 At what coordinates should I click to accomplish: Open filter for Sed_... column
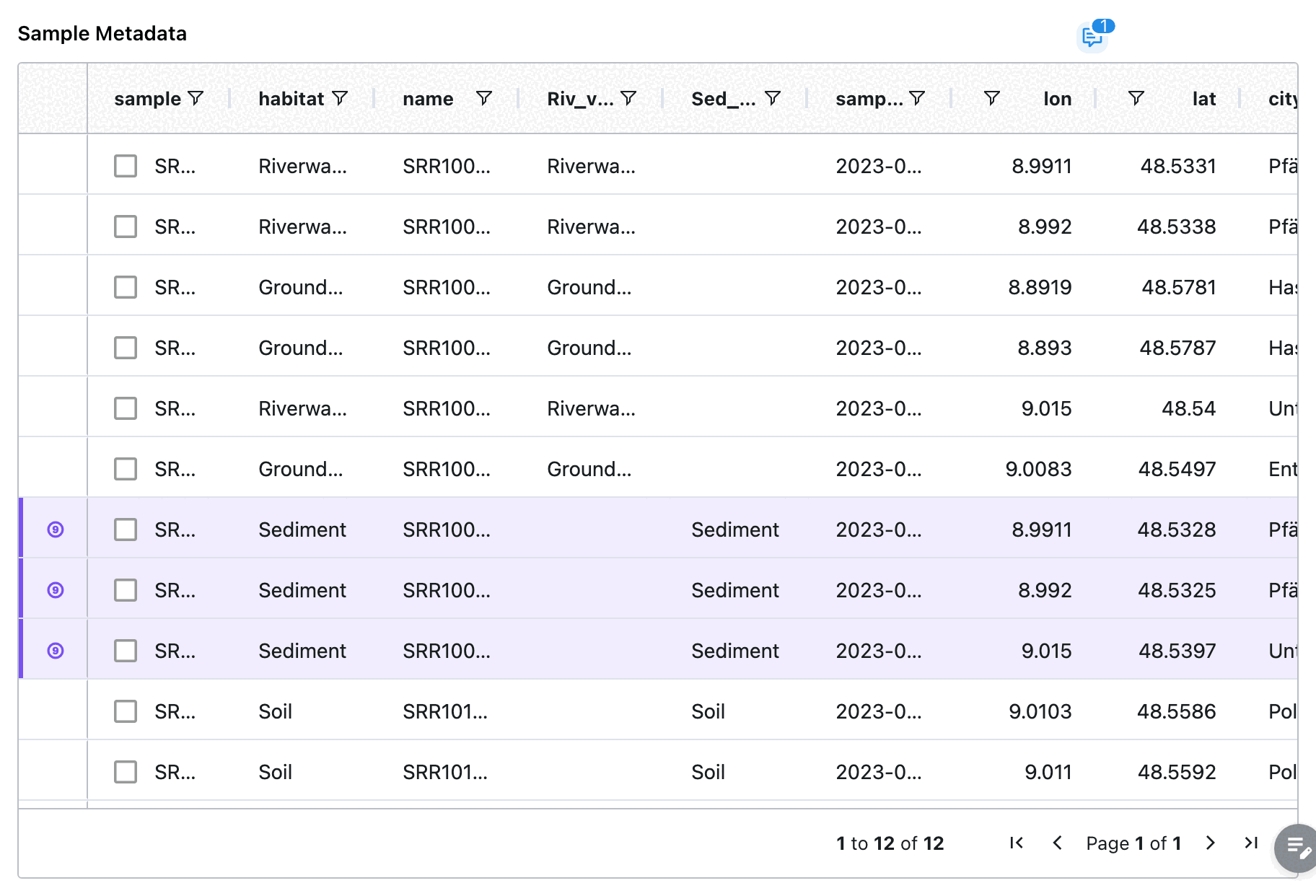[773, 98]
